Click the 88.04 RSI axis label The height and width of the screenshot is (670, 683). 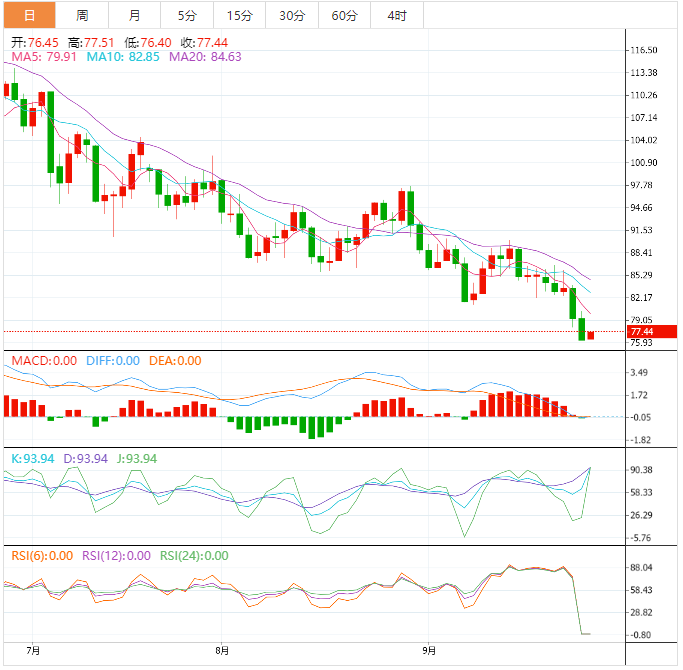click(641, 568)
